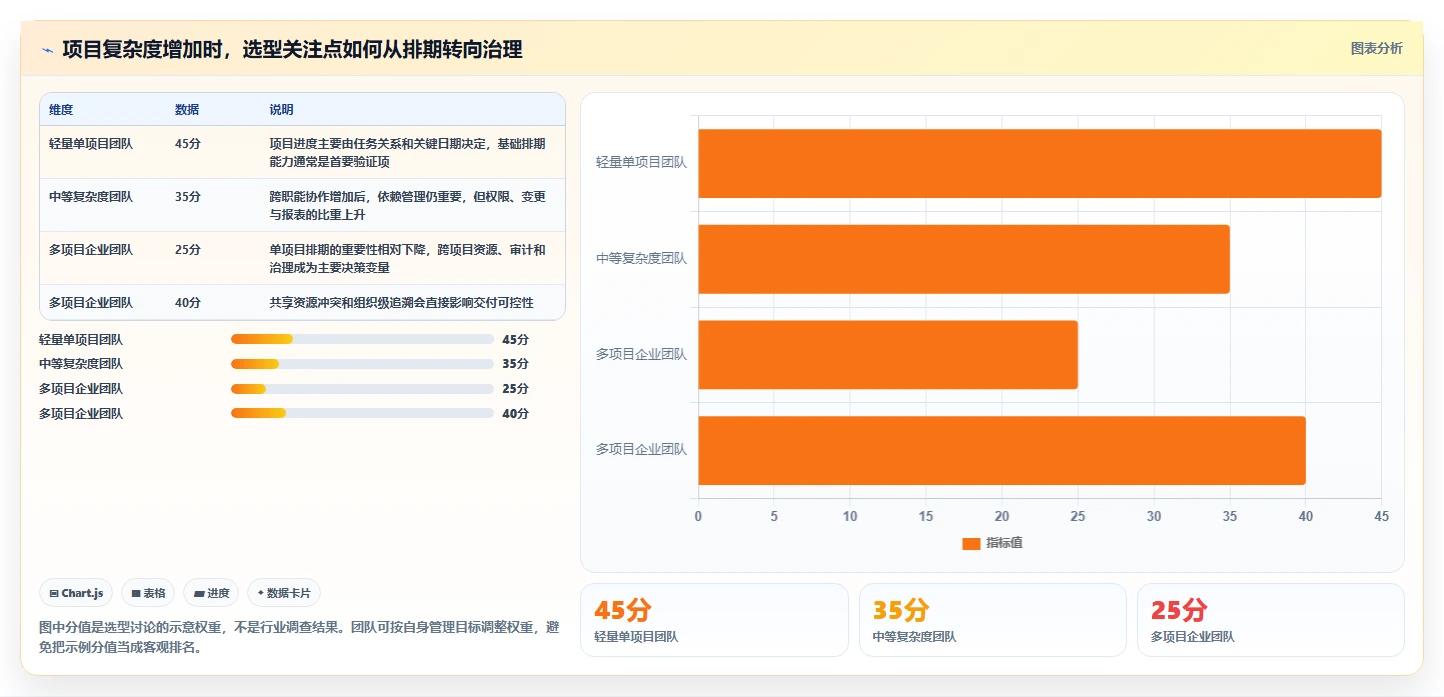Screen dimensions: 1444x697
Task: Select the 数据卡片 chip
Action: [x=284, y=593]
